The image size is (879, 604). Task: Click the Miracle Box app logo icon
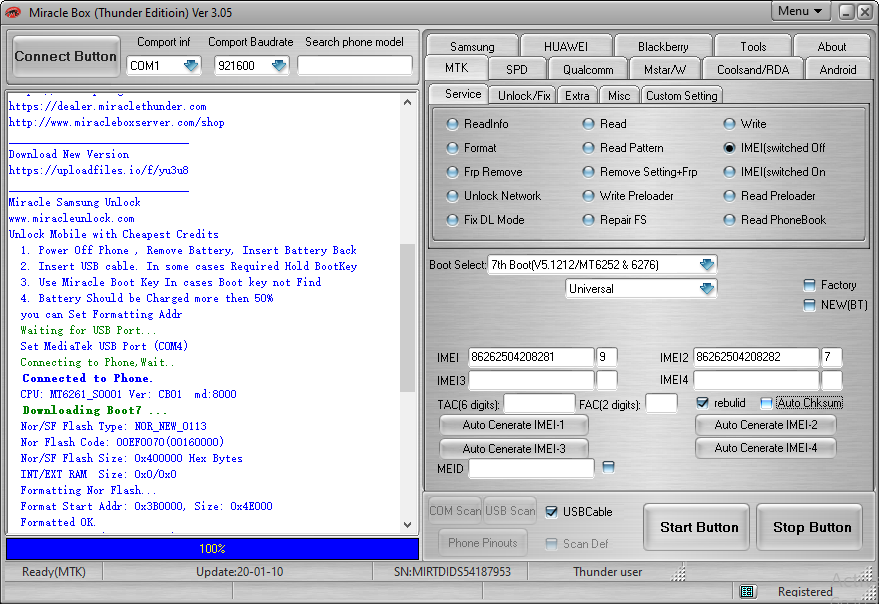pyautogui.click(x=12, y=12)
